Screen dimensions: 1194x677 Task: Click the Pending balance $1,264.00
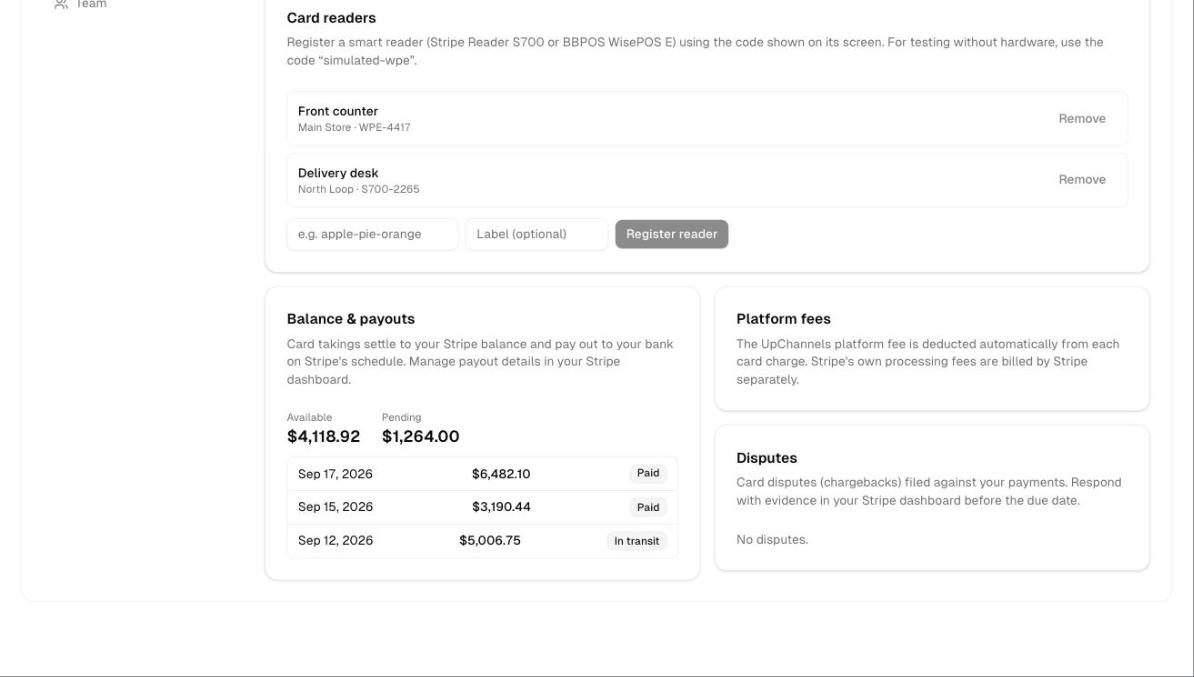tap(420, 436)
